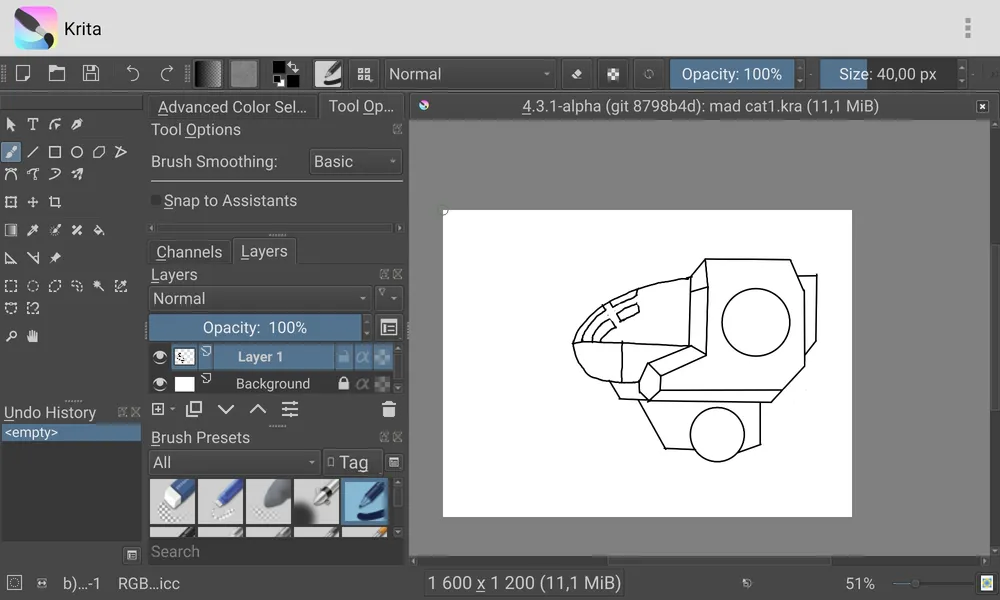This screenshot has height=600, width=1000.
Task: Click the brush Size slider in toolbar
Action: point(887,74)
